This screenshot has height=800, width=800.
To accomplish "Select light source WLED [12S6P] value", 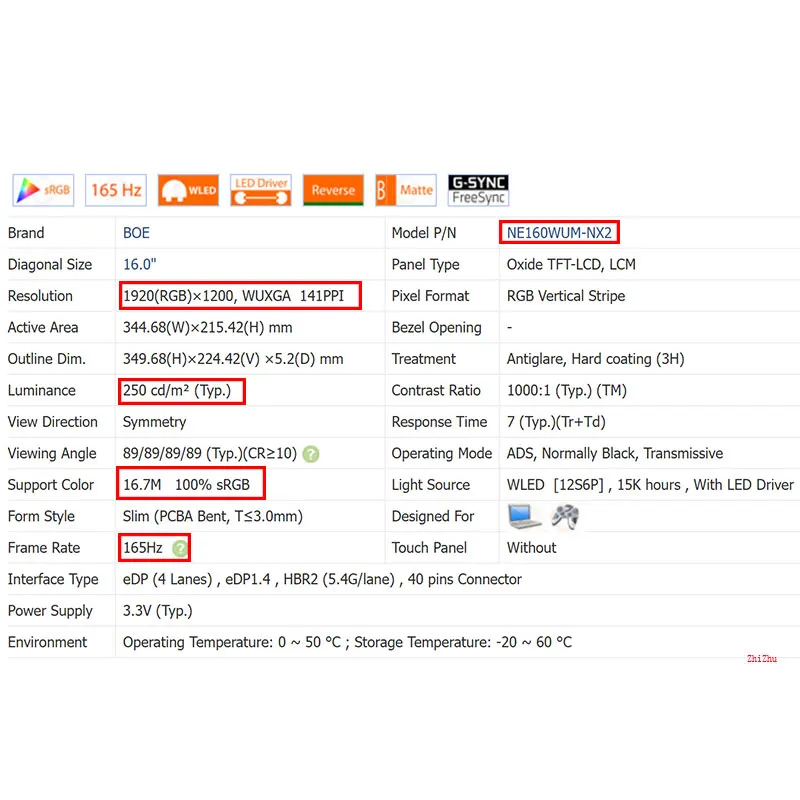I will [650, 485].
